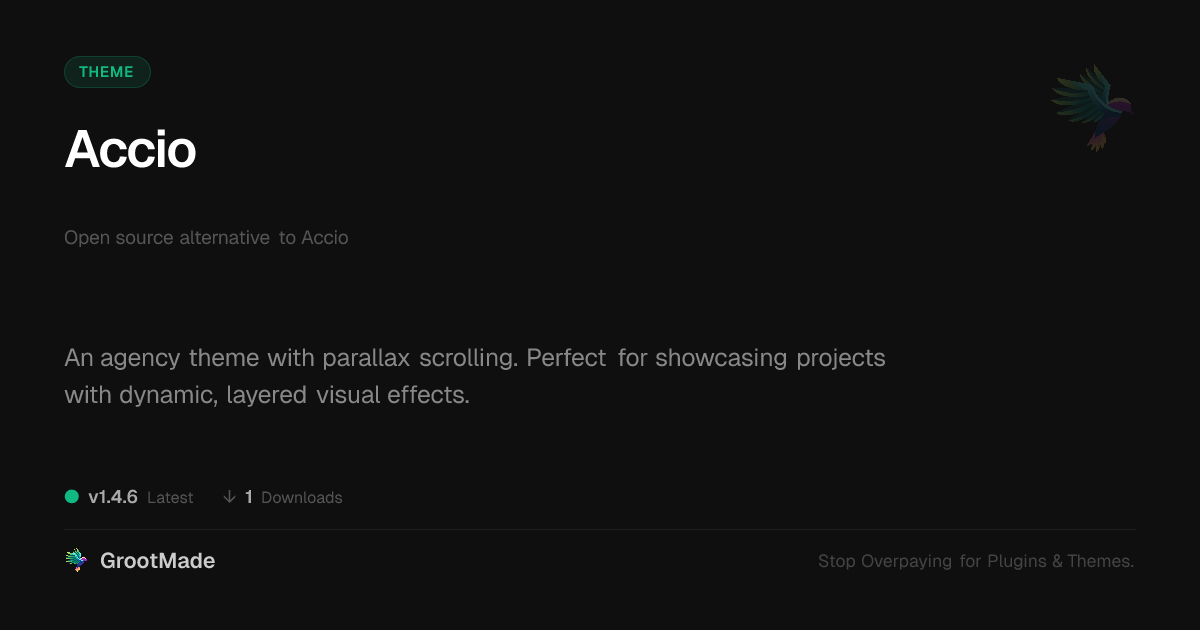The height and width of the screenshot is (630, 1200).
Task: Open the GrootMade brand name
Action: click(x=158, y=561)
